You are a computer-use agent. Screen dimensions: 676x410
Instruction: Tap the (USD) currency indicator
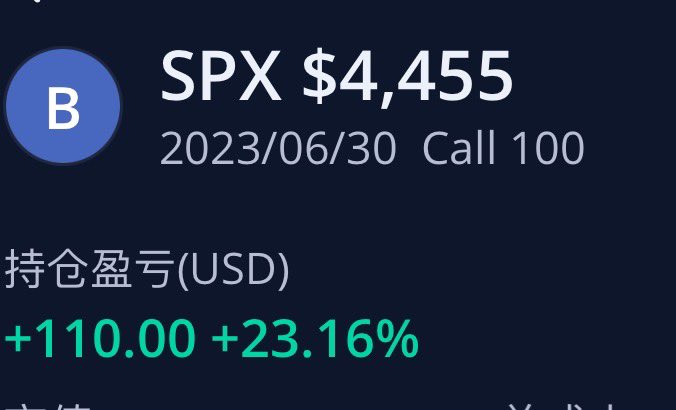coord(233,270)
